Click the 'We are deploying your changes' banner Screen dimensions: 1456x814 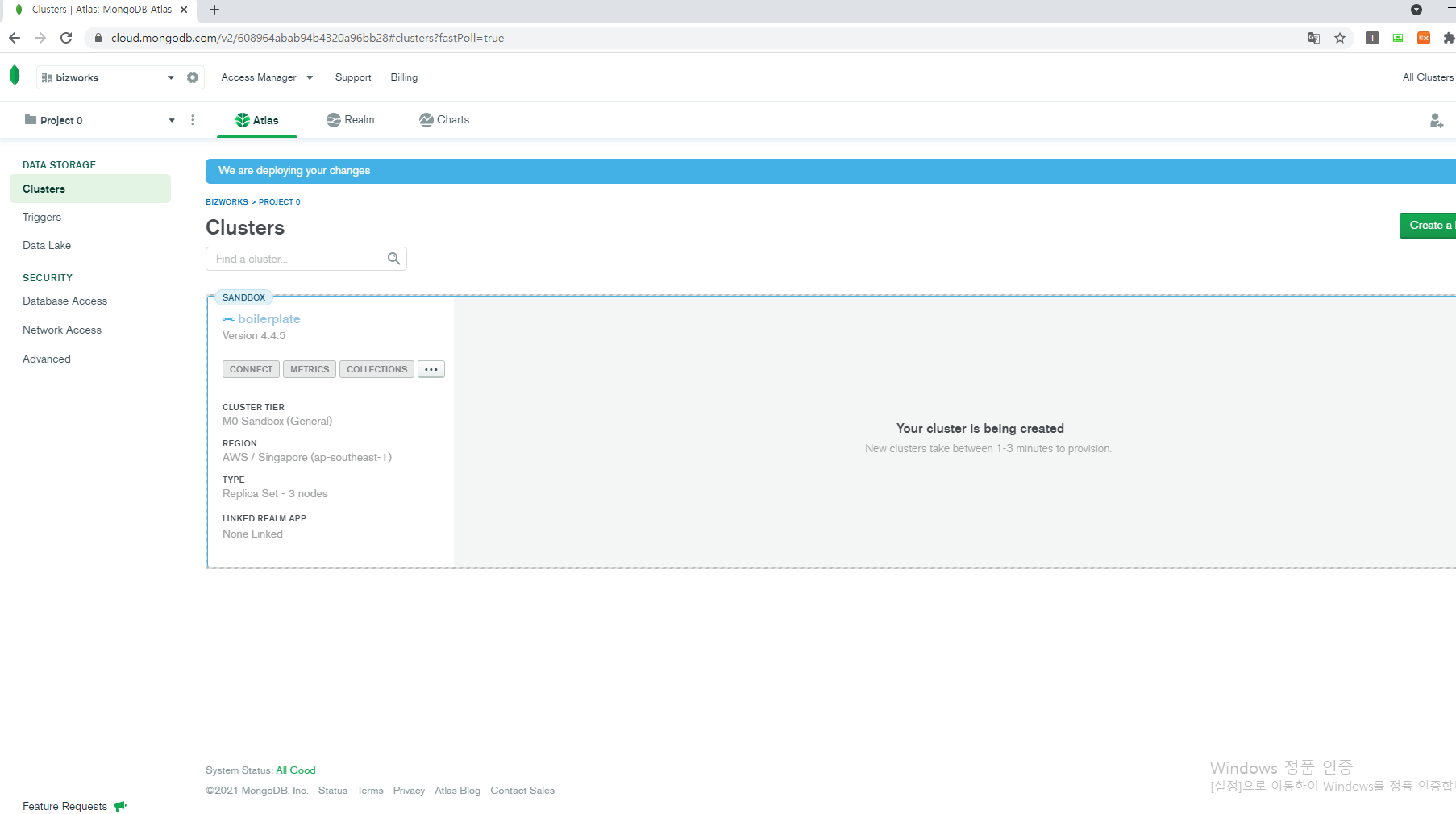830,171
